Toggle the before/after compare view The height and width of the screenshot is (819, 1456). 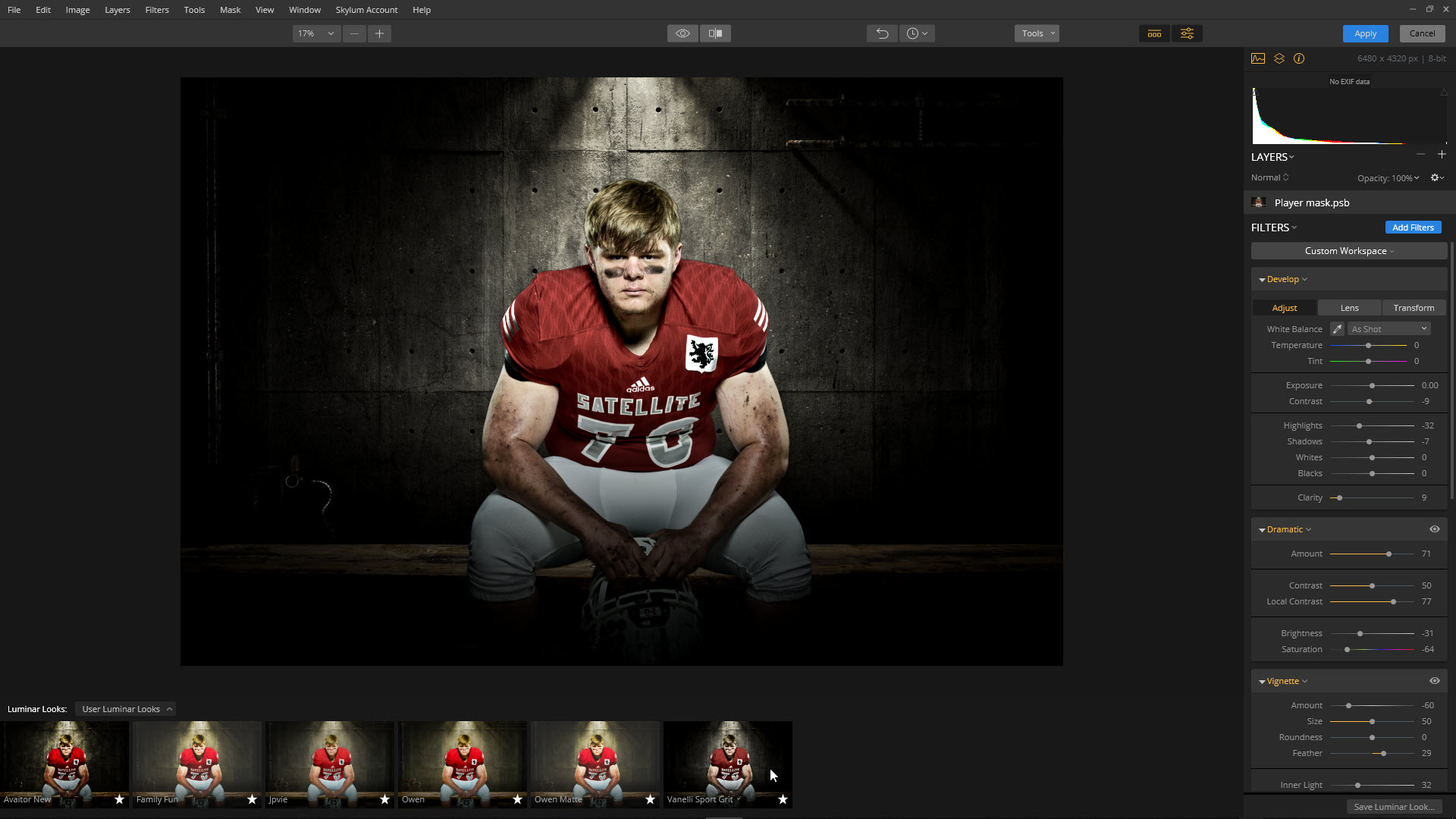pos(715,33)
